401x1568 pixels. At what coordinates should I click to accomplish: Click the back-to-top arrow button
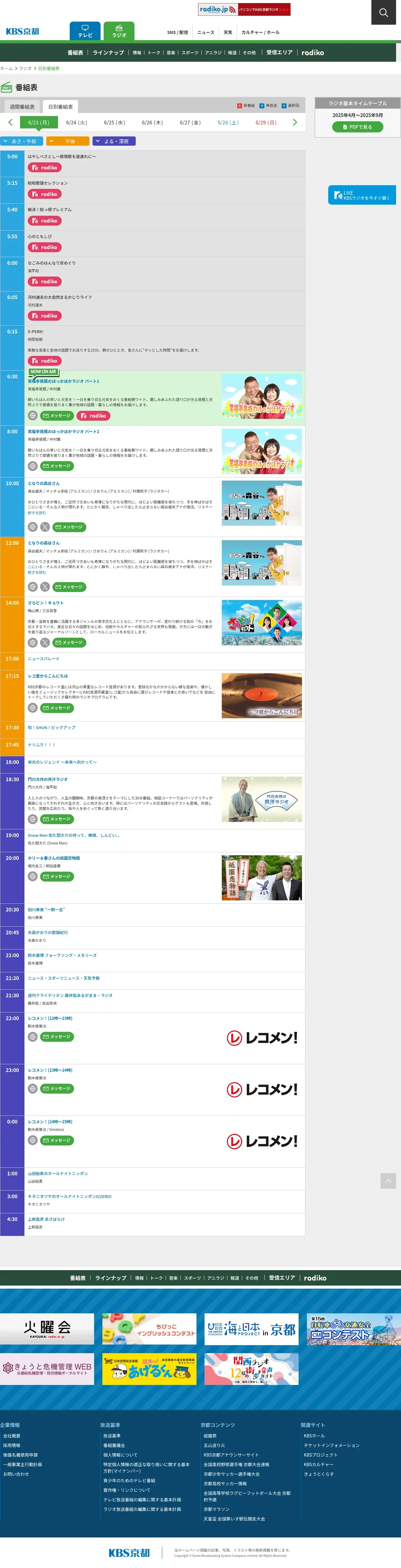(388, 1181)
